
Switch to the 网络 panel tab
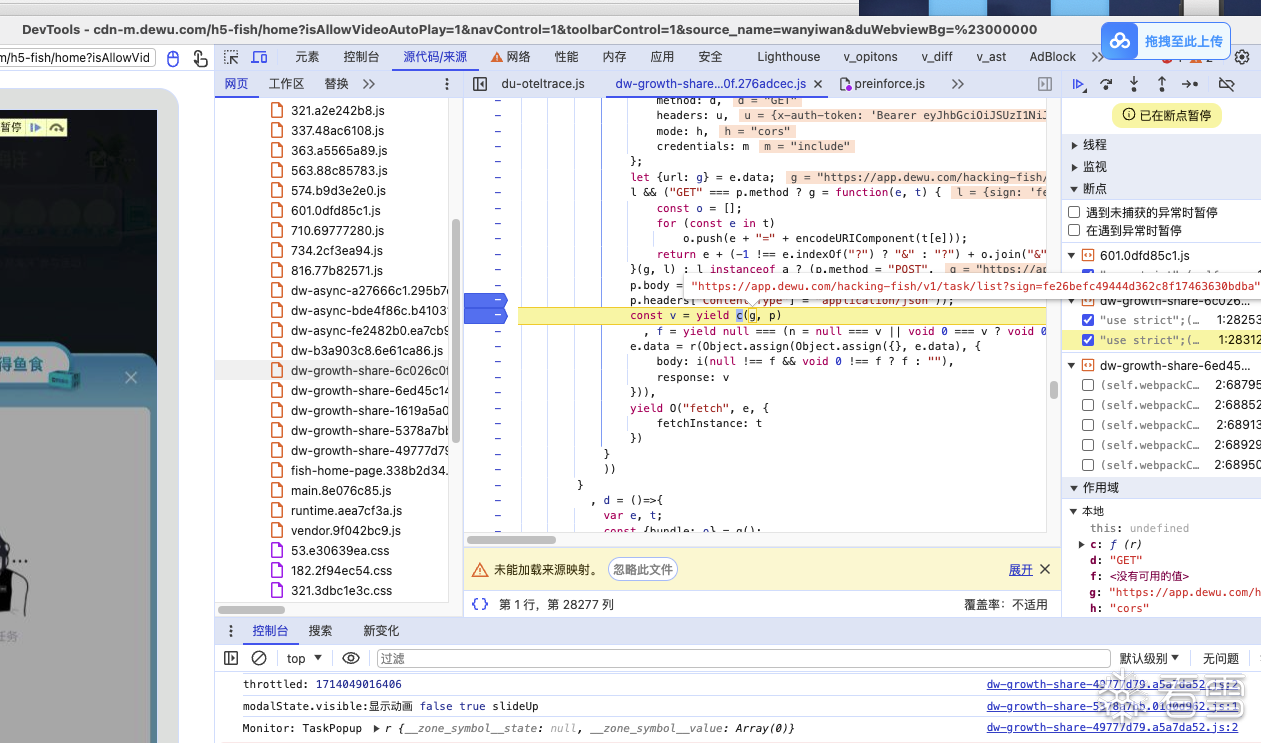(510, 57)
